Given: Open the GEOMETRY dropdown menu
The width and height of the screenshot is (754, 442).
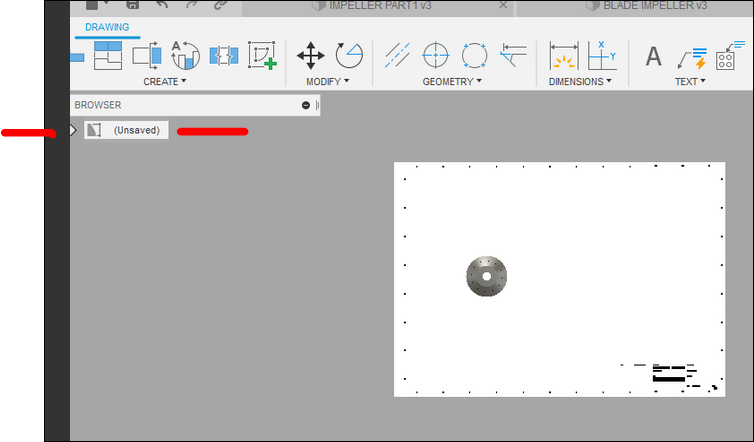Looking at the screenshot, I should [x=452, y=82].
